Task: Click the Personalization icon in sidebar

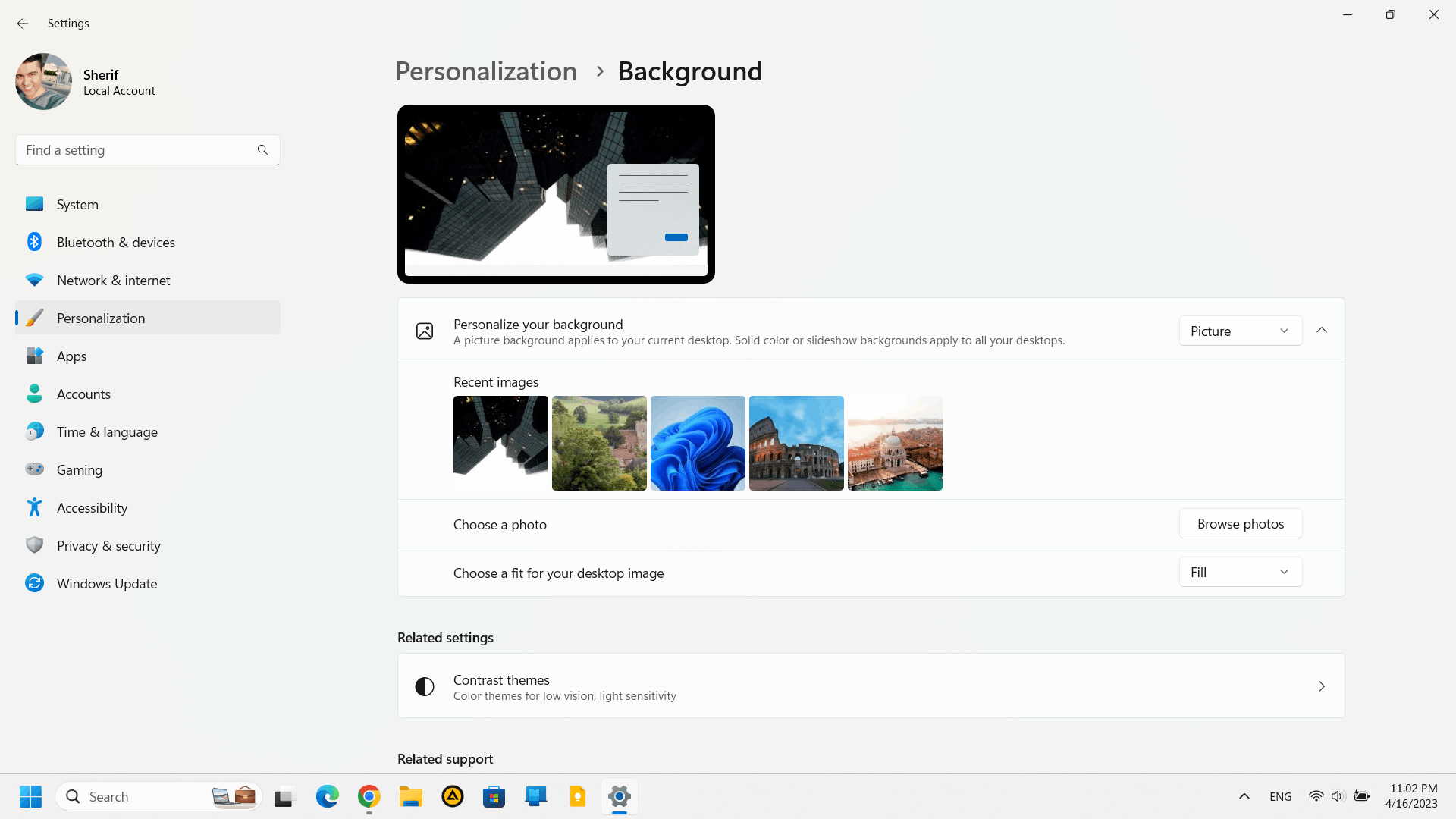Action: coord(35,317)
